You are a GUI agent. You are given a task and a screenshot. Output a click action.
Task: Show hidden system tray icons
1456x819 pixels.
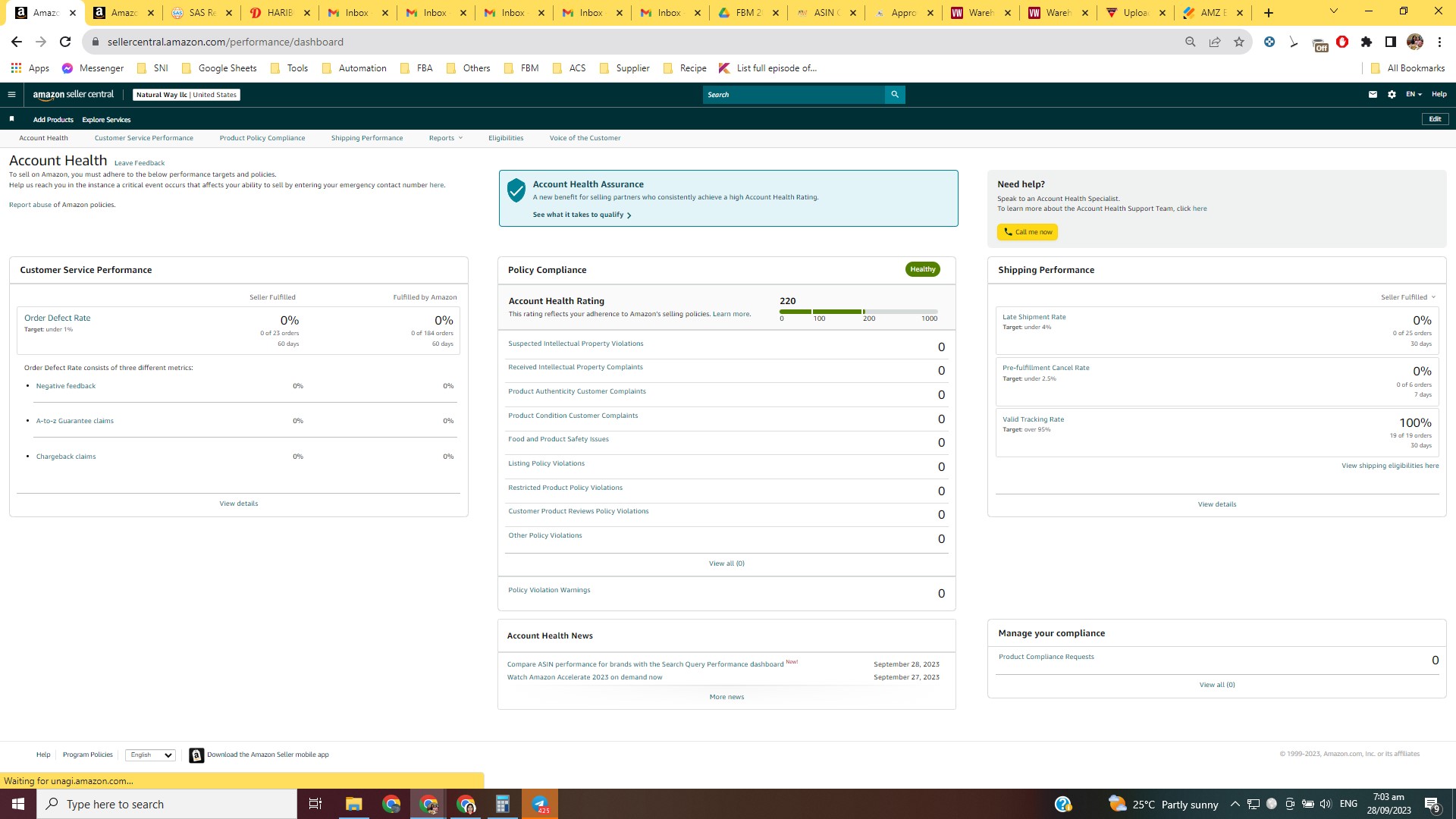(x=1235, y=805)
